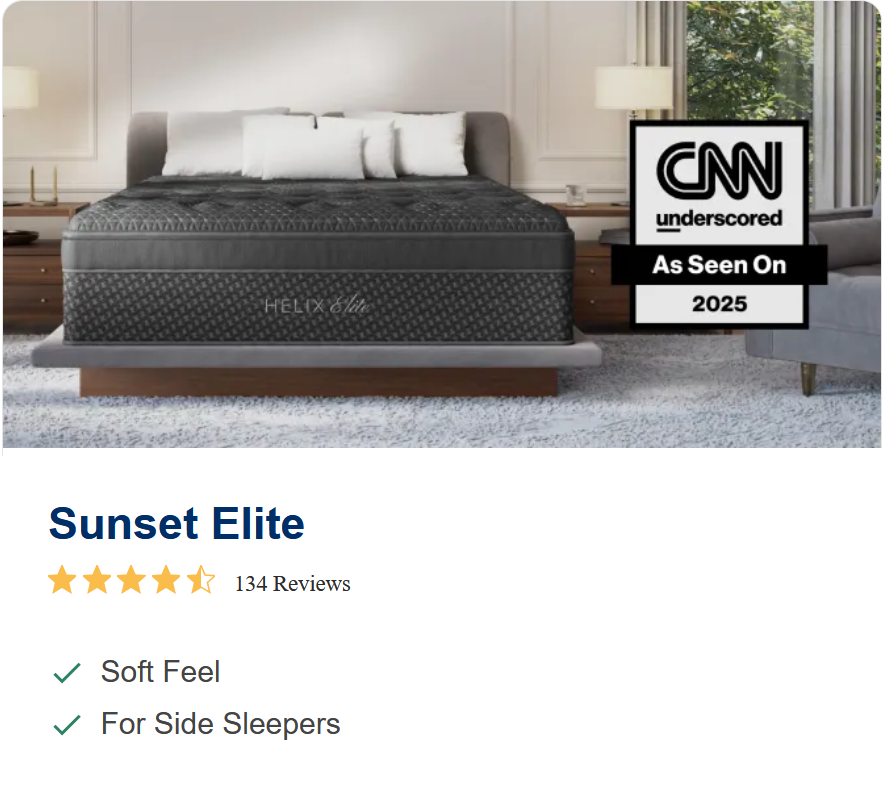Click the checkmark beside Soft Feel
Image resolution: width=890 pixels, height=798 pixels.
click(66, 673)
